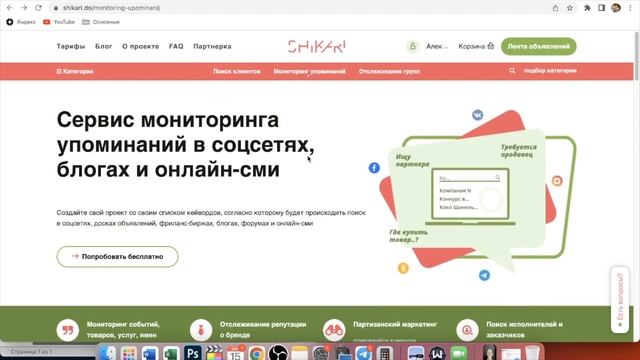640x360 pixels.
Task: Open Microsoft Excel from the Dock
Action: coord(171,352)
